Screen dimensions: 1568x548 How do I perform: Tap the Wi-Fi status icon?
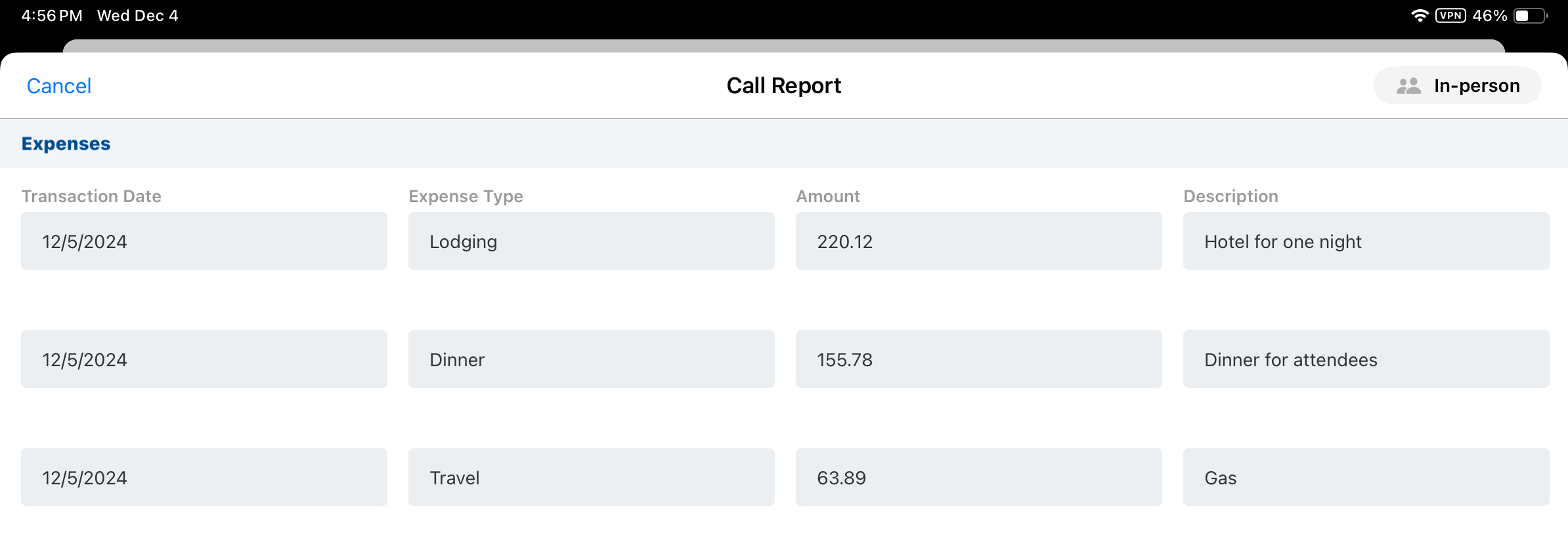coord(1419,16)
